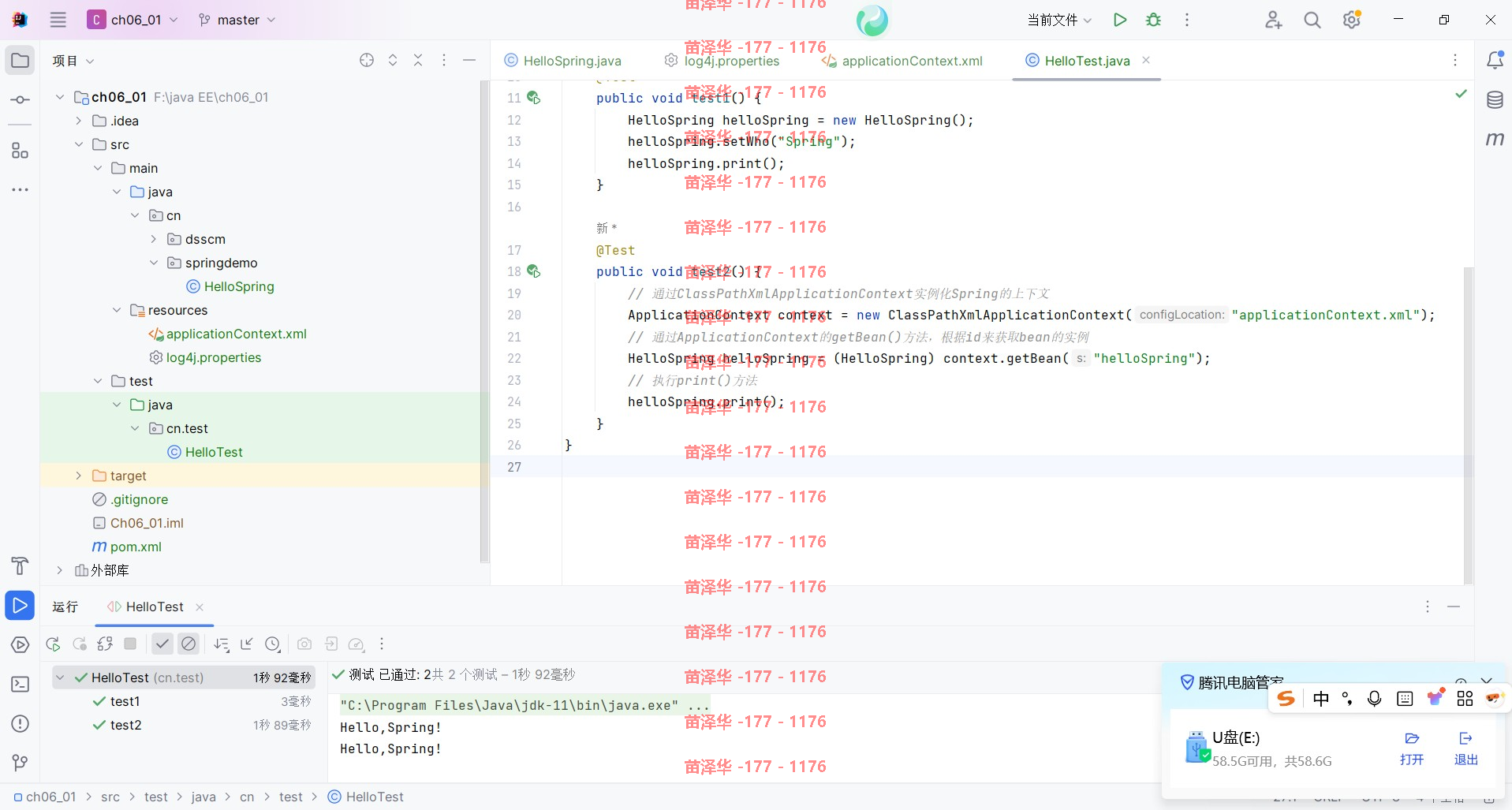Start debugging with the bug icon
Image resolution: width=1512 pixels, height=810 pixels.
[1153, 20]
